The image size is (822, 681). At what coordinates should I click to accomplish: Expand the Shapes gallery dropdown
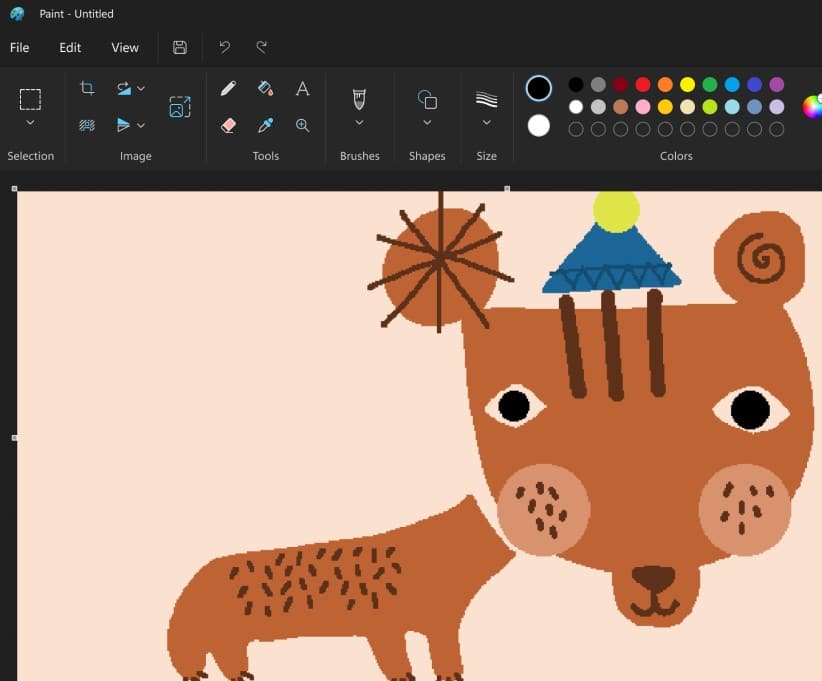[x=427, y=123]
